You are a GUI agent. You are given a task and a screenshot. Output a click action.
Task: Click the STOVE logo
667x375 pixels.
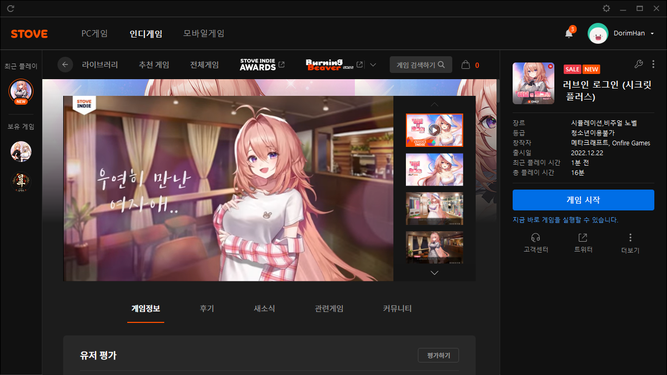pos(29,34)
